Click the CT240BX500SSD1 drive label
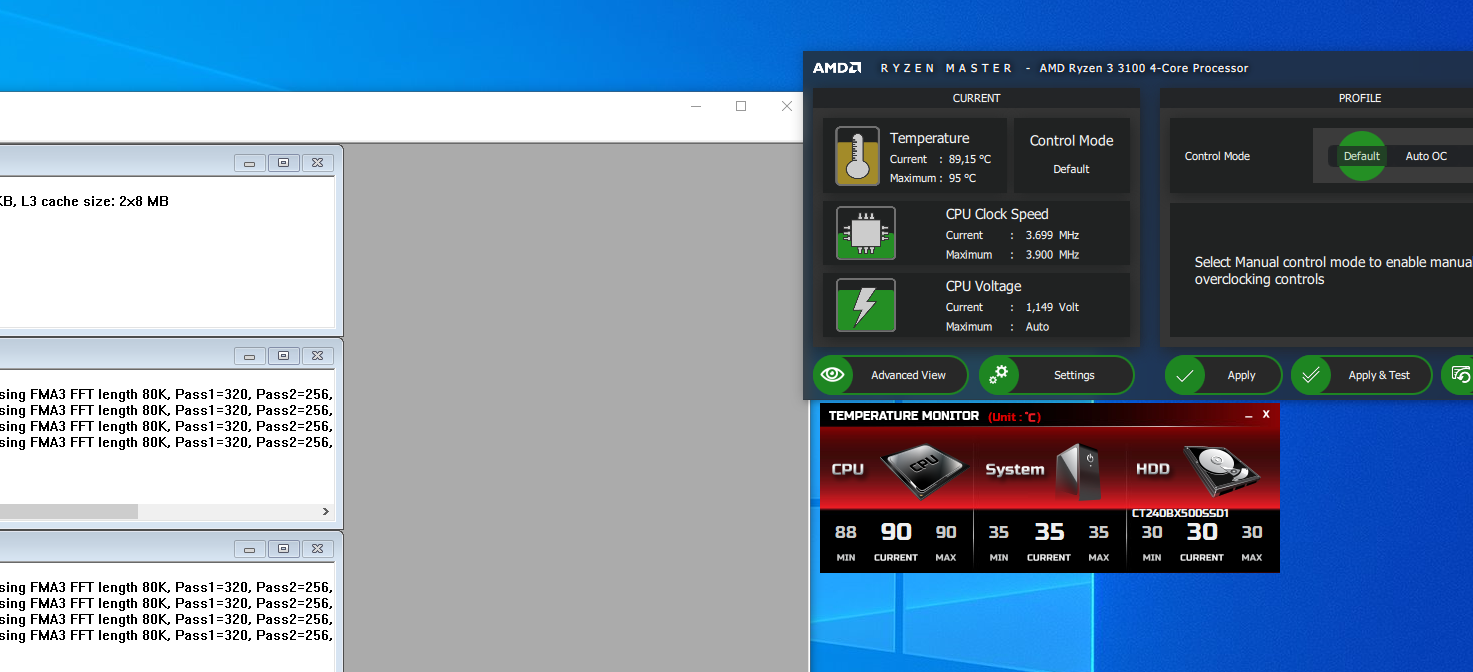Image resolution: width=1473 pixels, height=672 pixels. 1180,513
